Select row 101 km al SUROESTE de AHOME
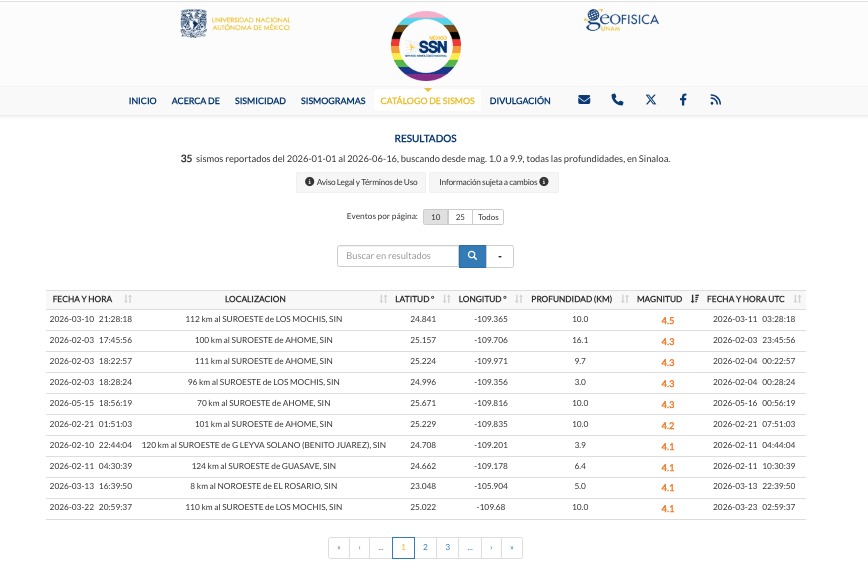The height and width of the screenshot is (572, 868). point(426,425)
